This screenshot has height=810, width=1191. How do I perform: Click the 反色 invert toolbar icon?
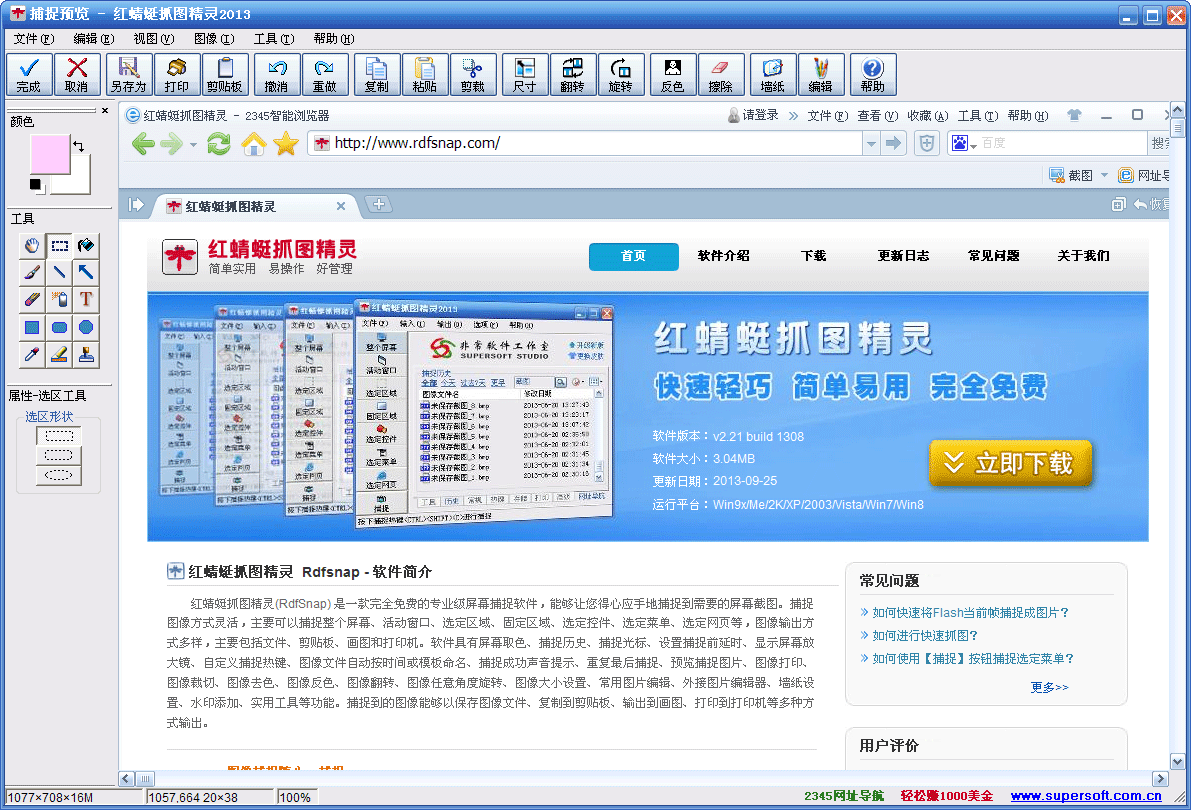[672, 73]
